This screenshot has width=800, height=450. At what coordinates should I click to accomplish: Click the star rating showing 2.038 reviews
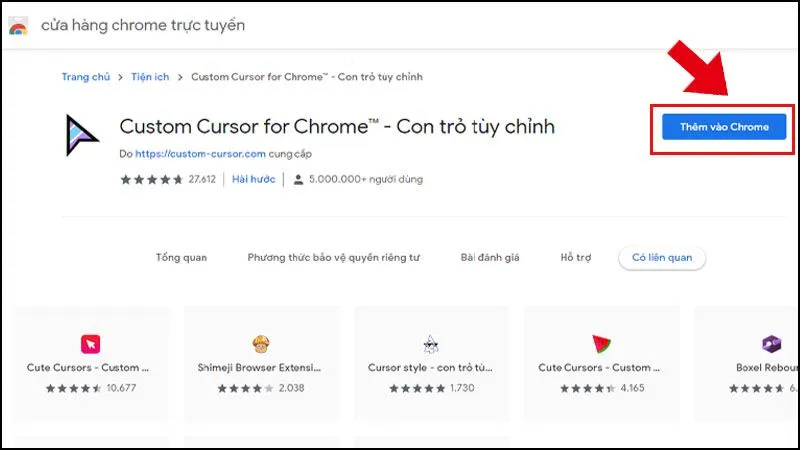(245, 388)
